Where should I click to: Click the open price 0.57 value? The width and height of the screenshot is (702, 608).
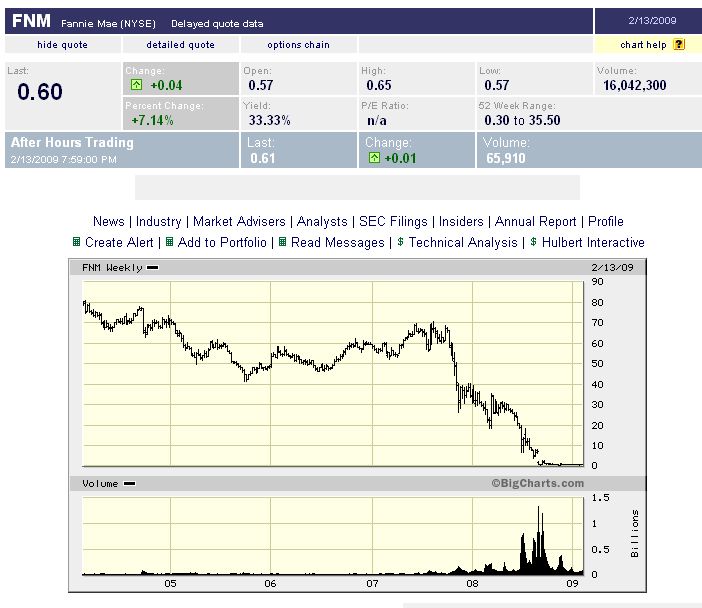pyautogui.click(x=261, y=85)
